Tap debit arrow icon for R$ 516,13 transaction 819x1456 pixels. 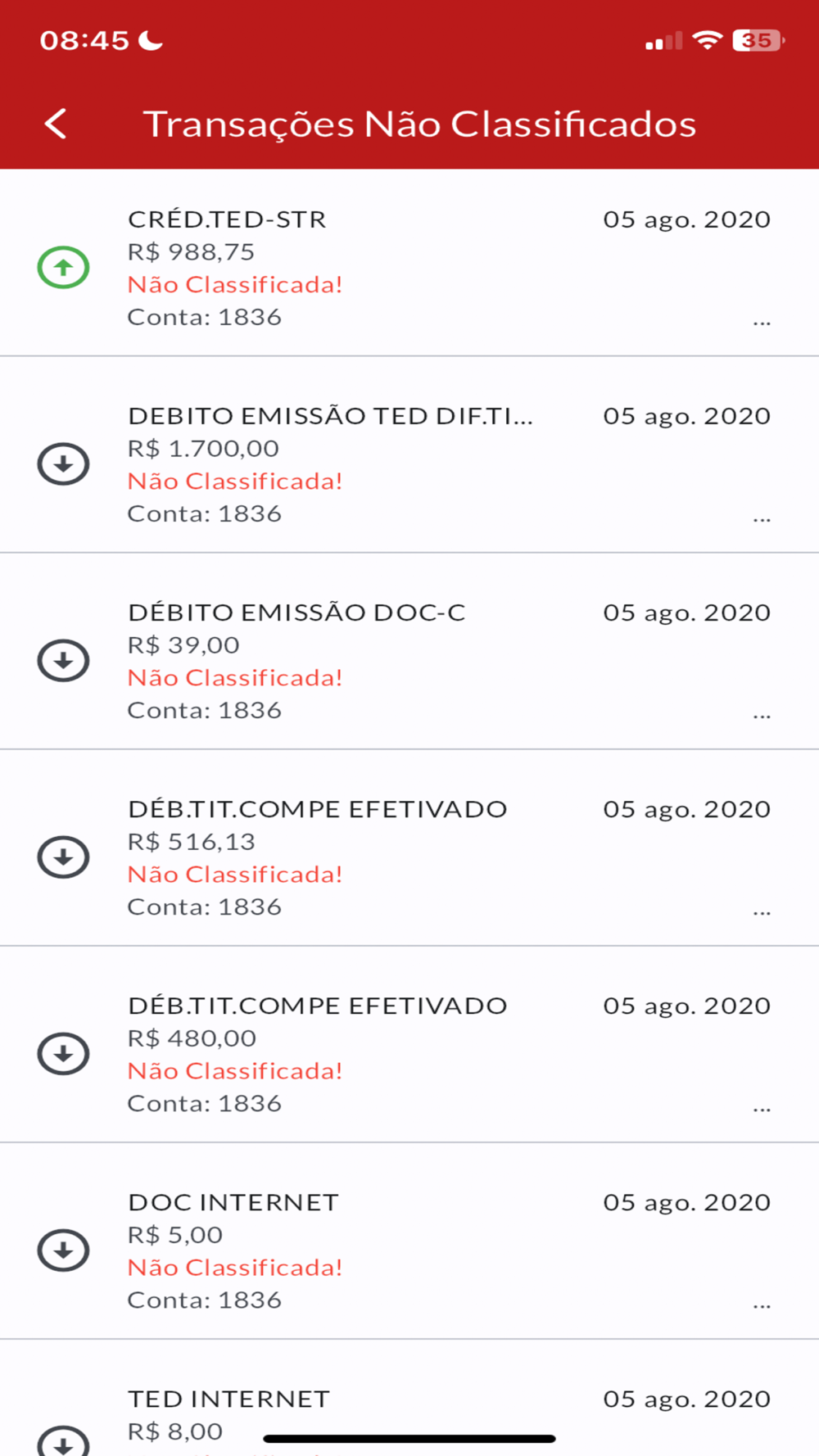click(63, 857)
